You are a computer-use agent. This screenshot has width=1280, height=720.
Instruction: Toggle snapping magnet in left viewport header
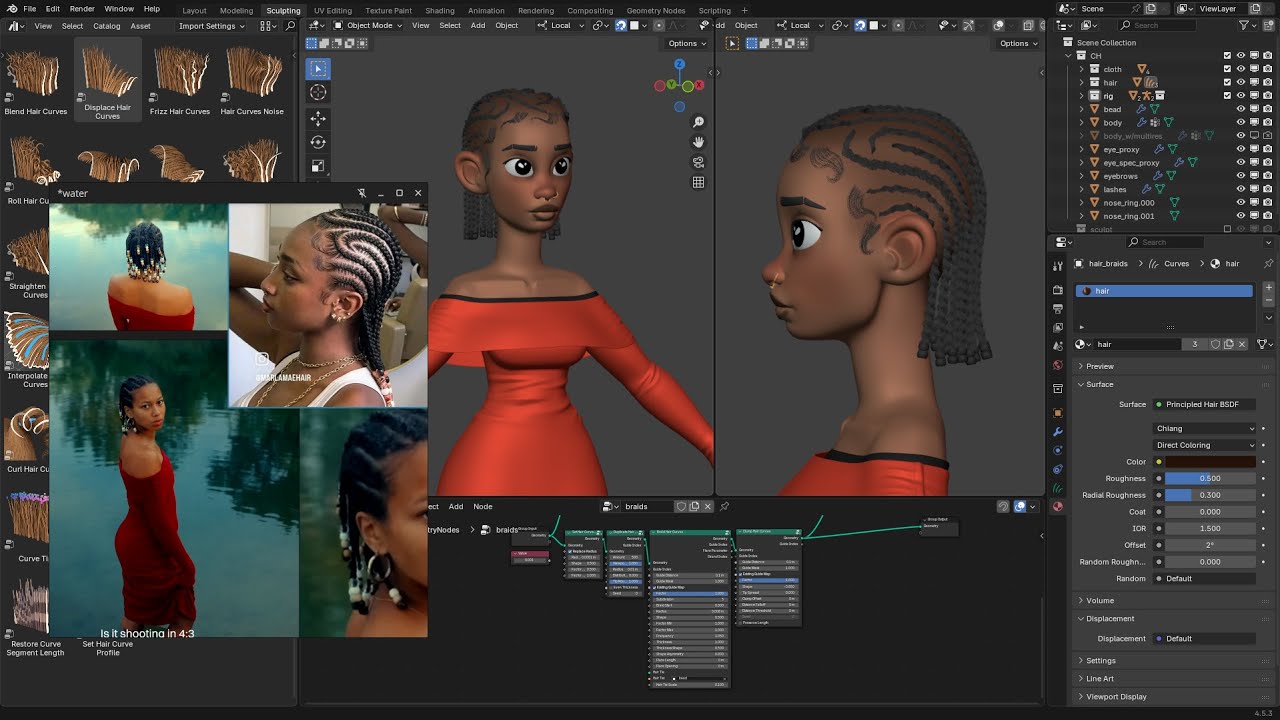point(620,25)
